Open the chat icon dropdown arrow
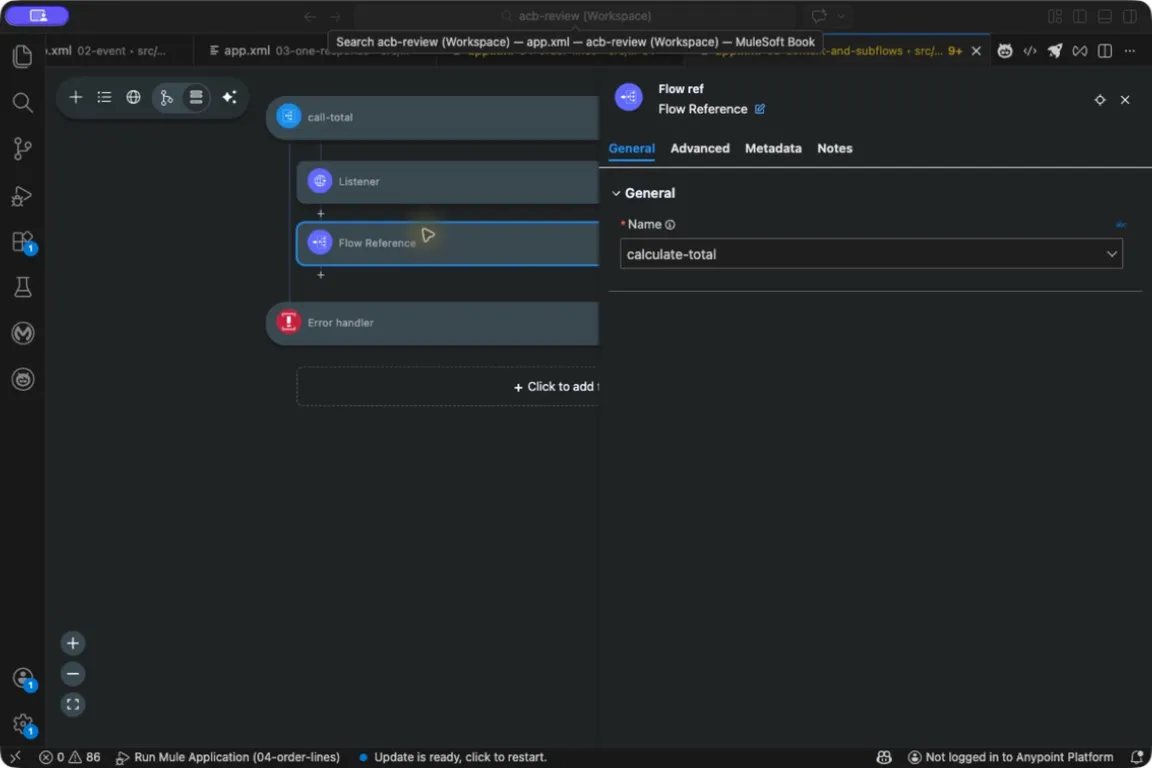Screen dimensions: 1152x768 841,16
